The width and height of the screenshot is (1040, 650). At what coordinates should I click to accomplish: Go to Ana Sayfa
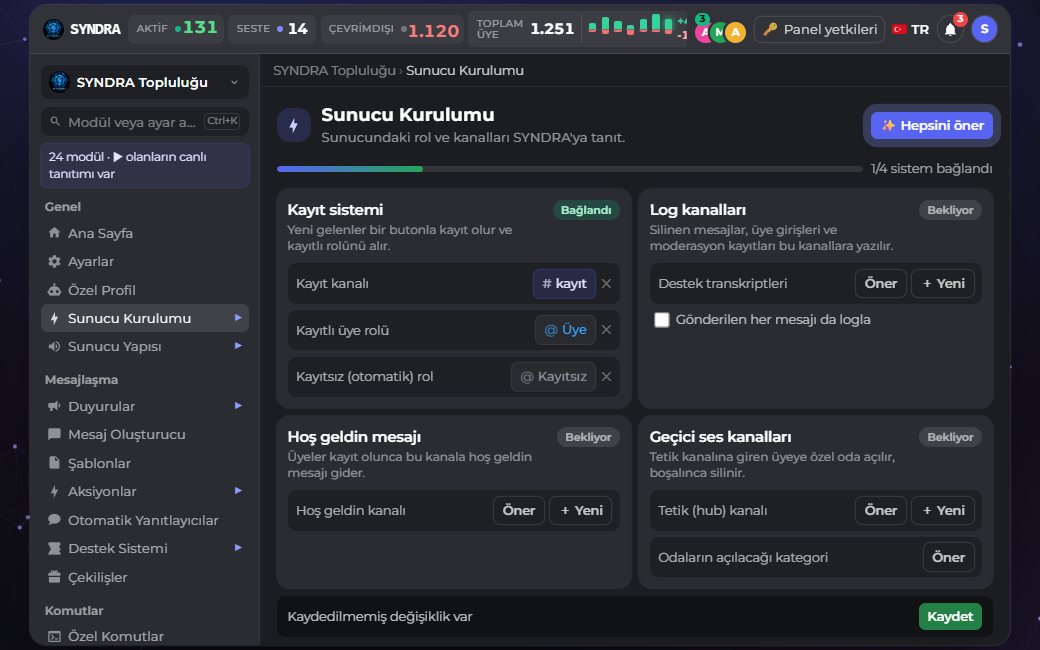(145, 233)
